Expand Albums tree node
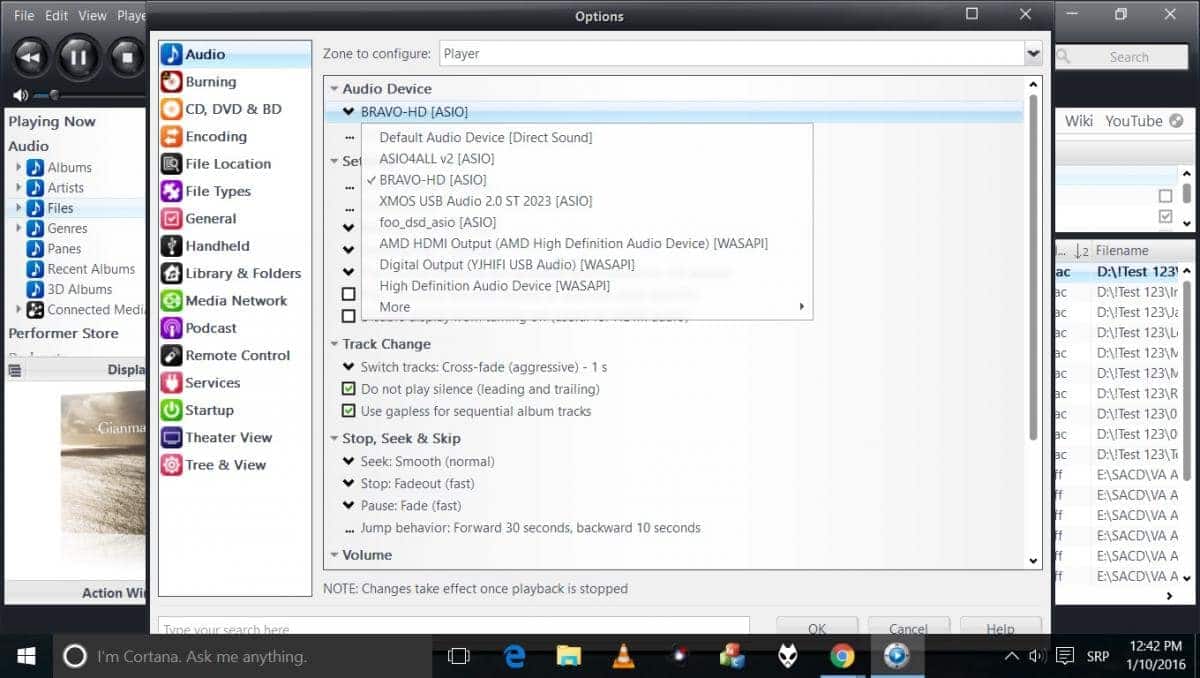1200x678 pixels. click(18, 167)
